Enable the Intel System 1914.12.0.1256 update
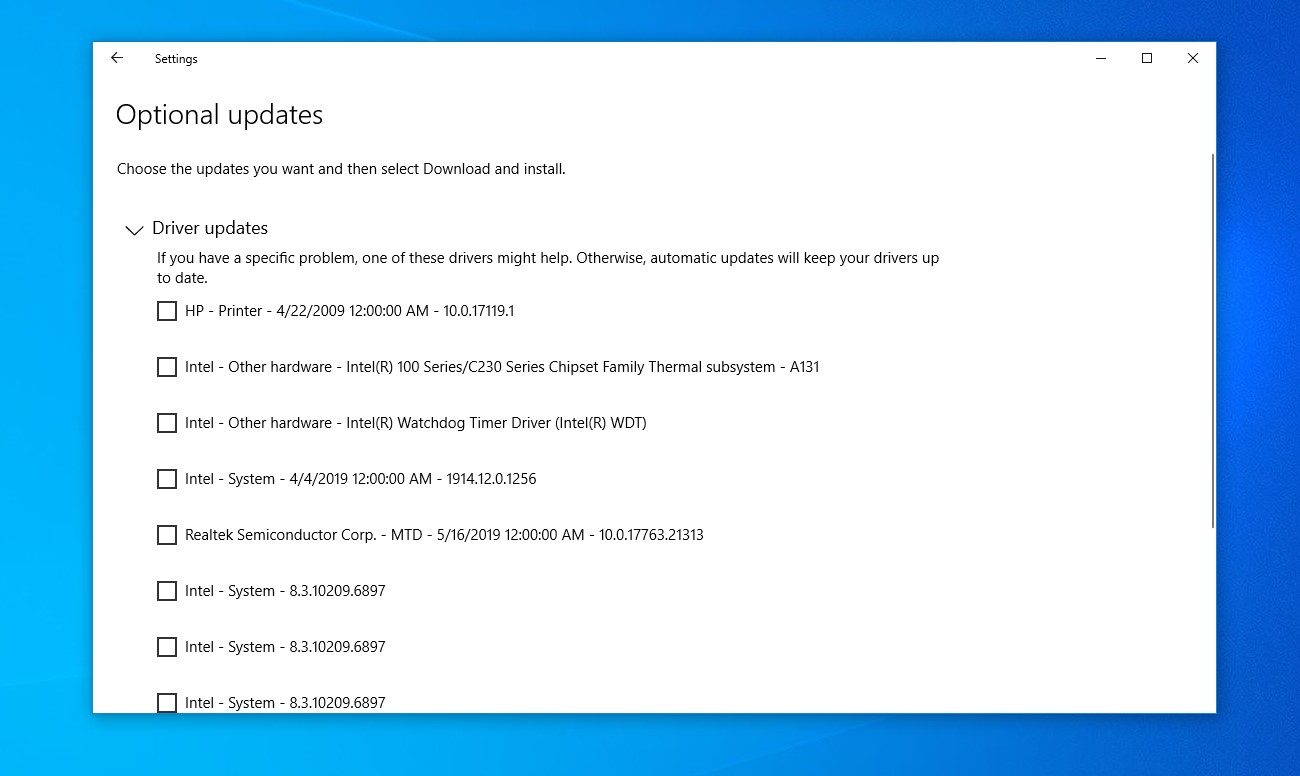The height and width of the screenshot is (776, 1300). 167,479
